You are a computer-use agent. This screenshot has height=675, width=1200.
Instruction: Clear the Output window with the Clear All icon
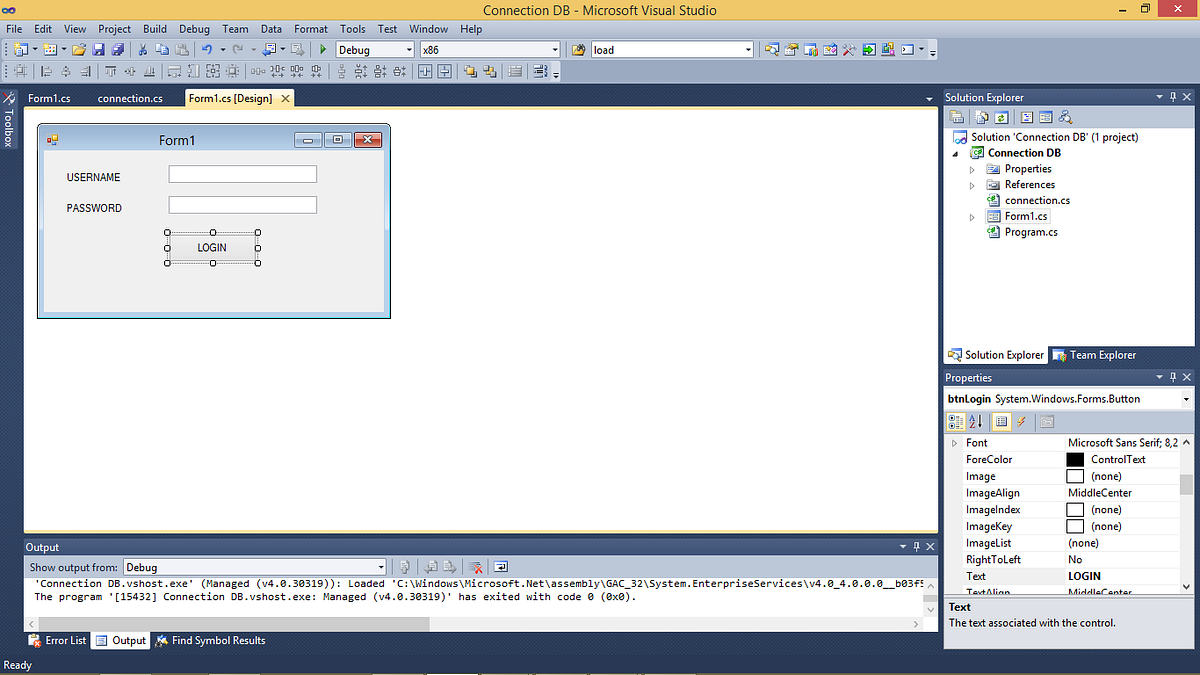475,567
